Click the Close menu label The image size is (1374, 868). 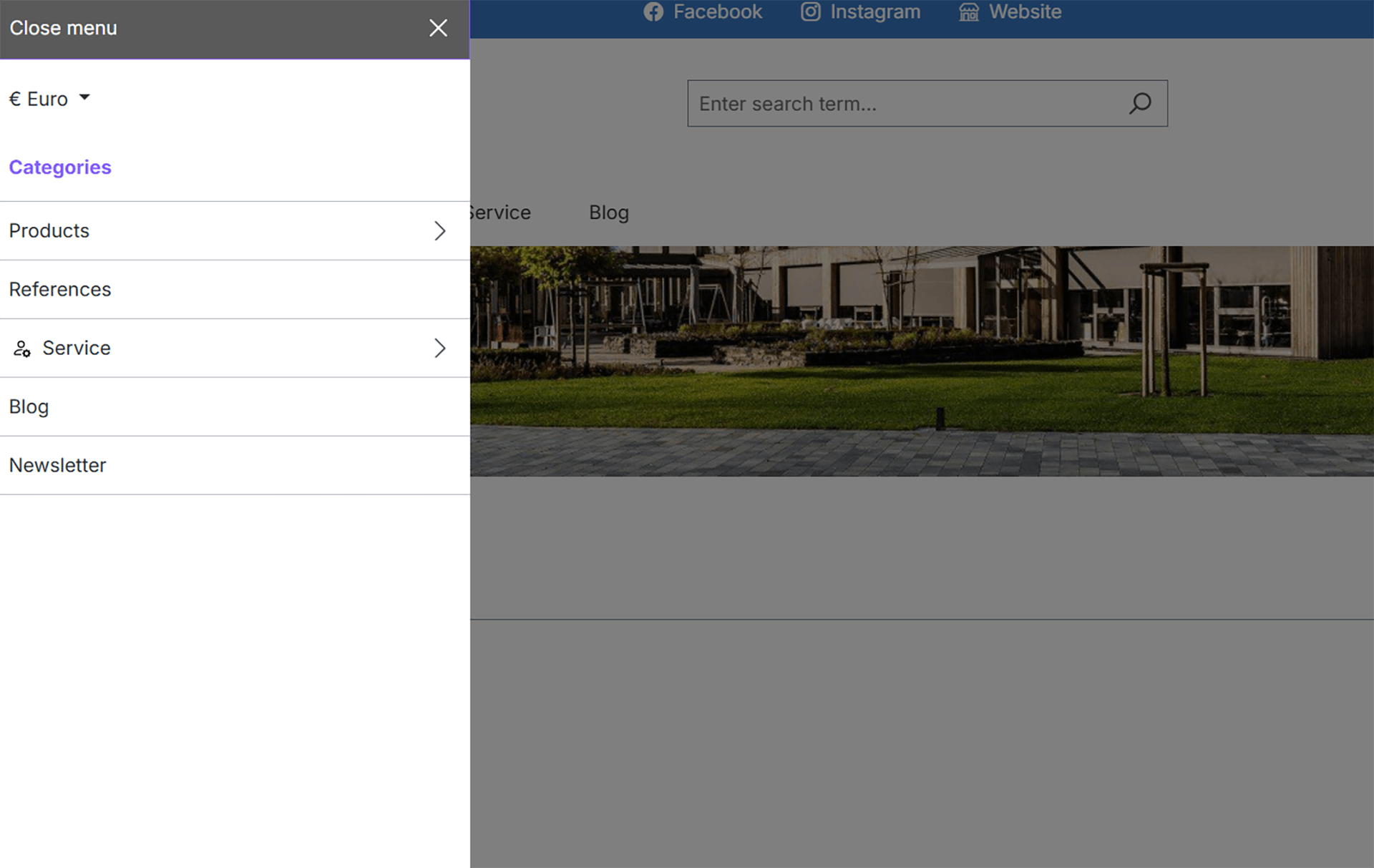63,28
